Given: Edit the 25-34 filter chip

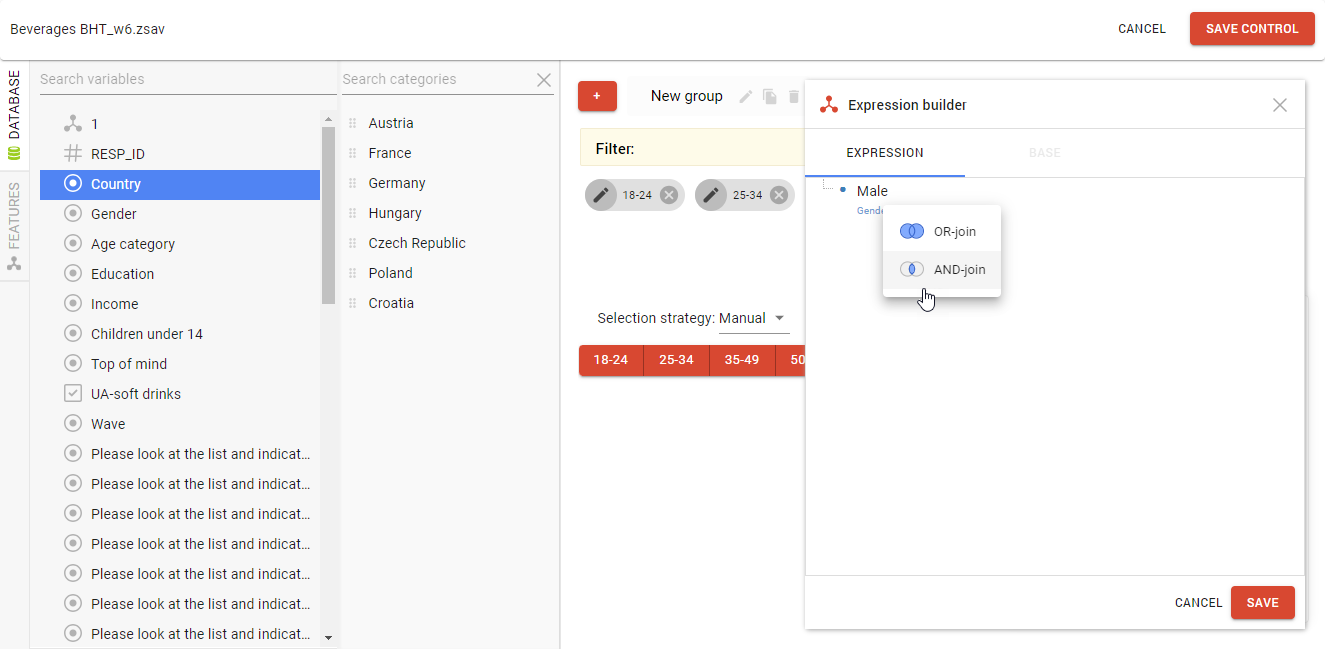Looking at the screenshot, I should [711, 195].
